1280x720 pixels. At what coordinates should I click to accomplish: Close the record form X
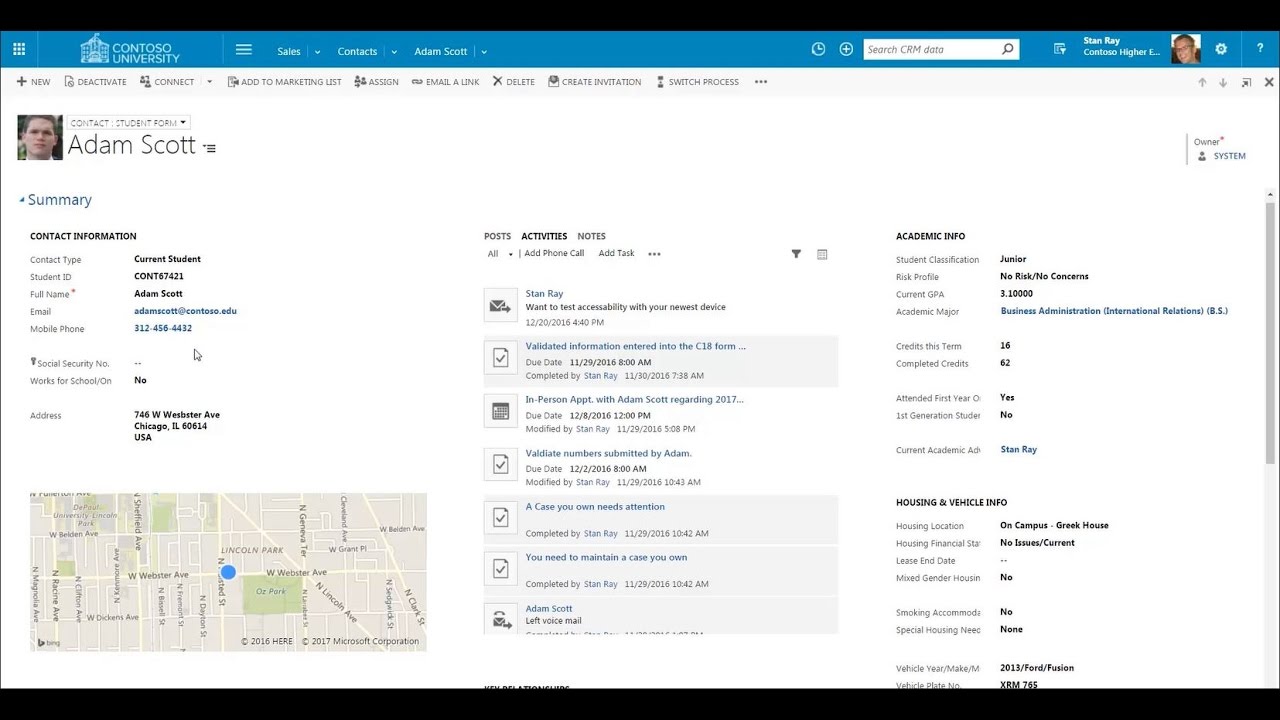pos(1268,82)
